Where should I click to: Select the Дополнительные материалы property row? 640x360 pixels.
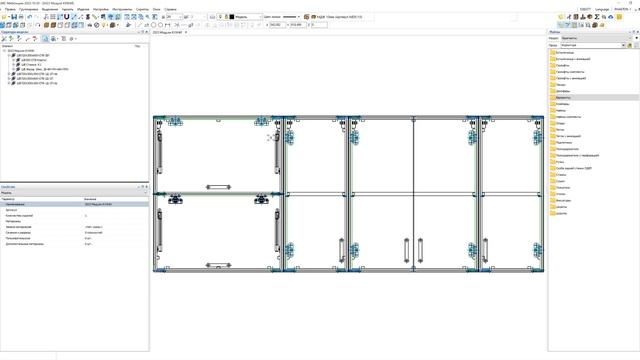[74, 244]
